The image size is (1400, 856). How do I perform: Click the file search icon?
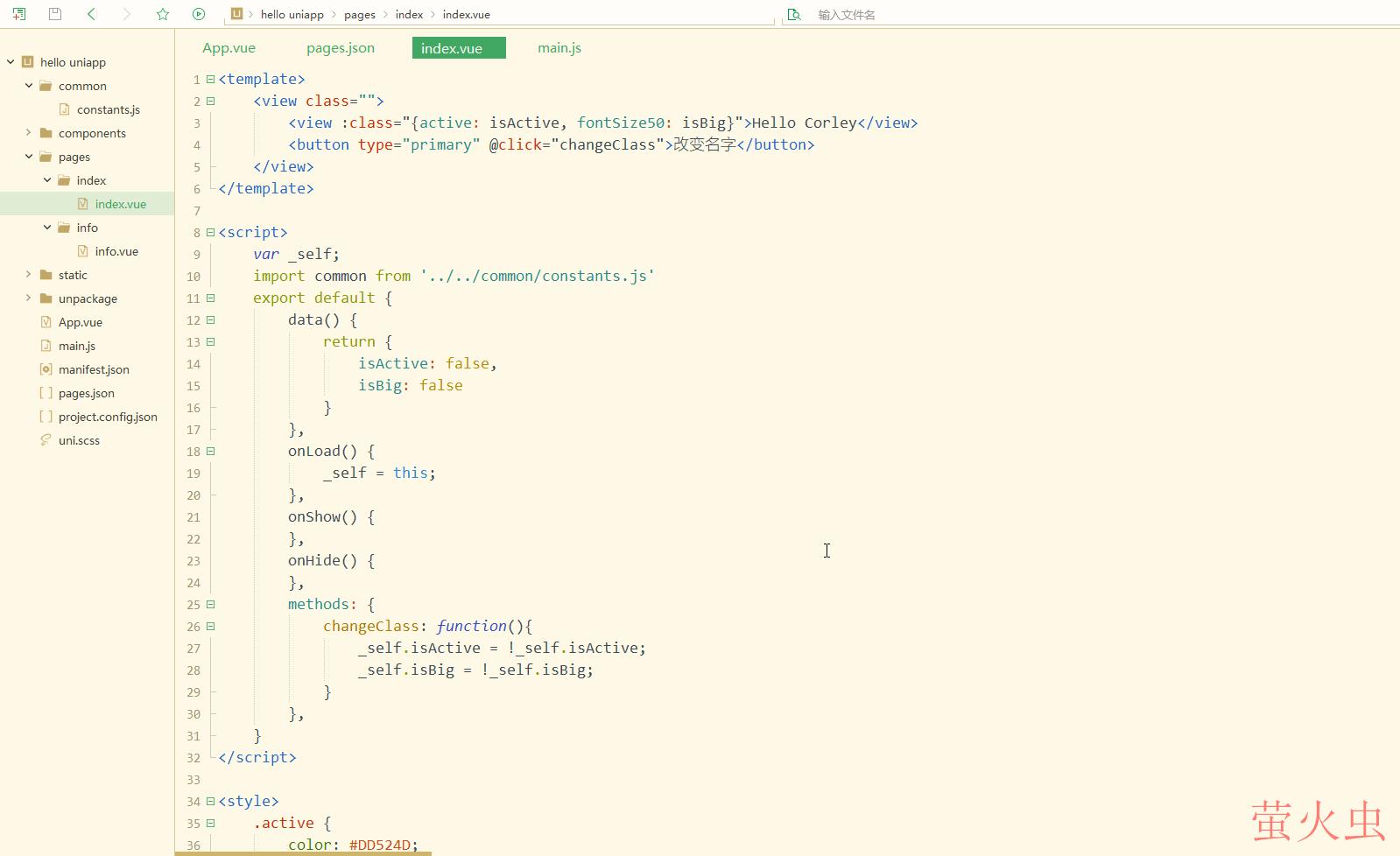794,14
